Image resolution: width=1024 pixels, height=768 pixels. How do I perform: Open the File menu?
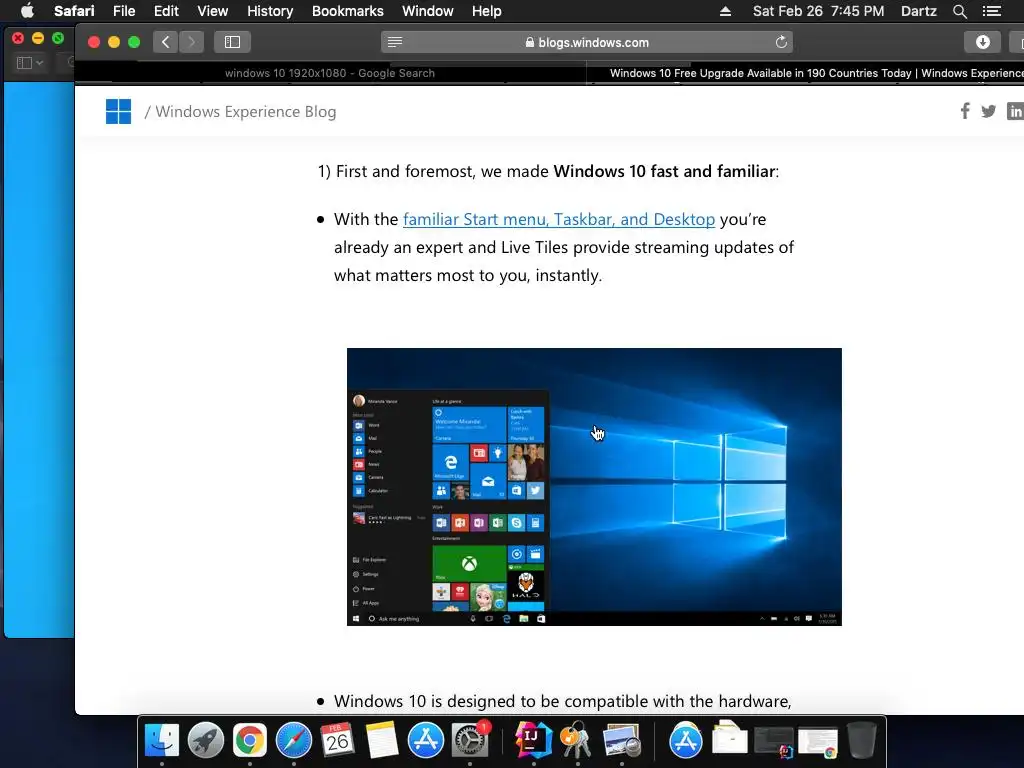point(124,11)
